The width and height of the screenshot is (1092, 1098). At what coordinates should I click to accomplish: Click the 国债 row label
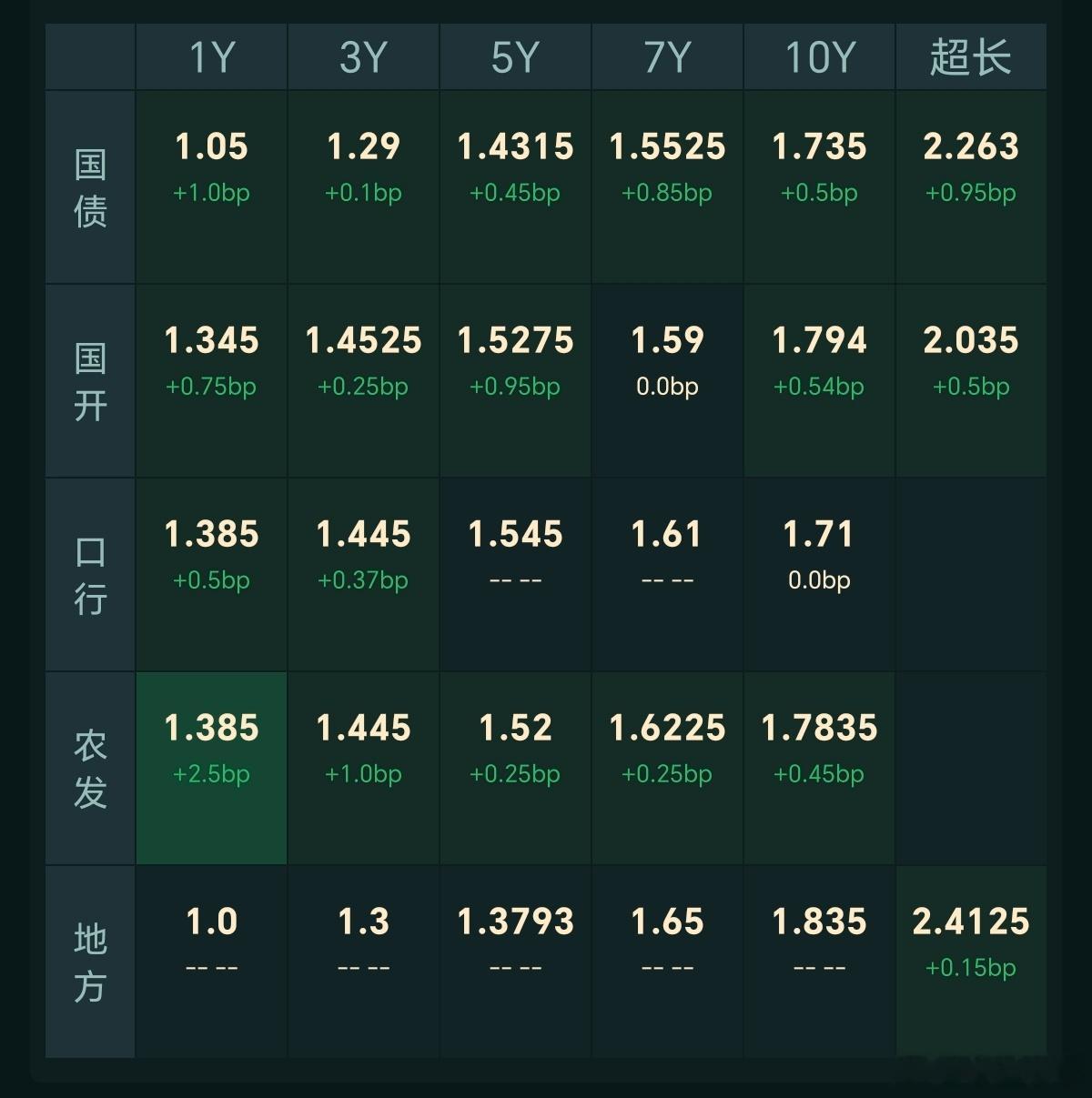tap(90, 187)
